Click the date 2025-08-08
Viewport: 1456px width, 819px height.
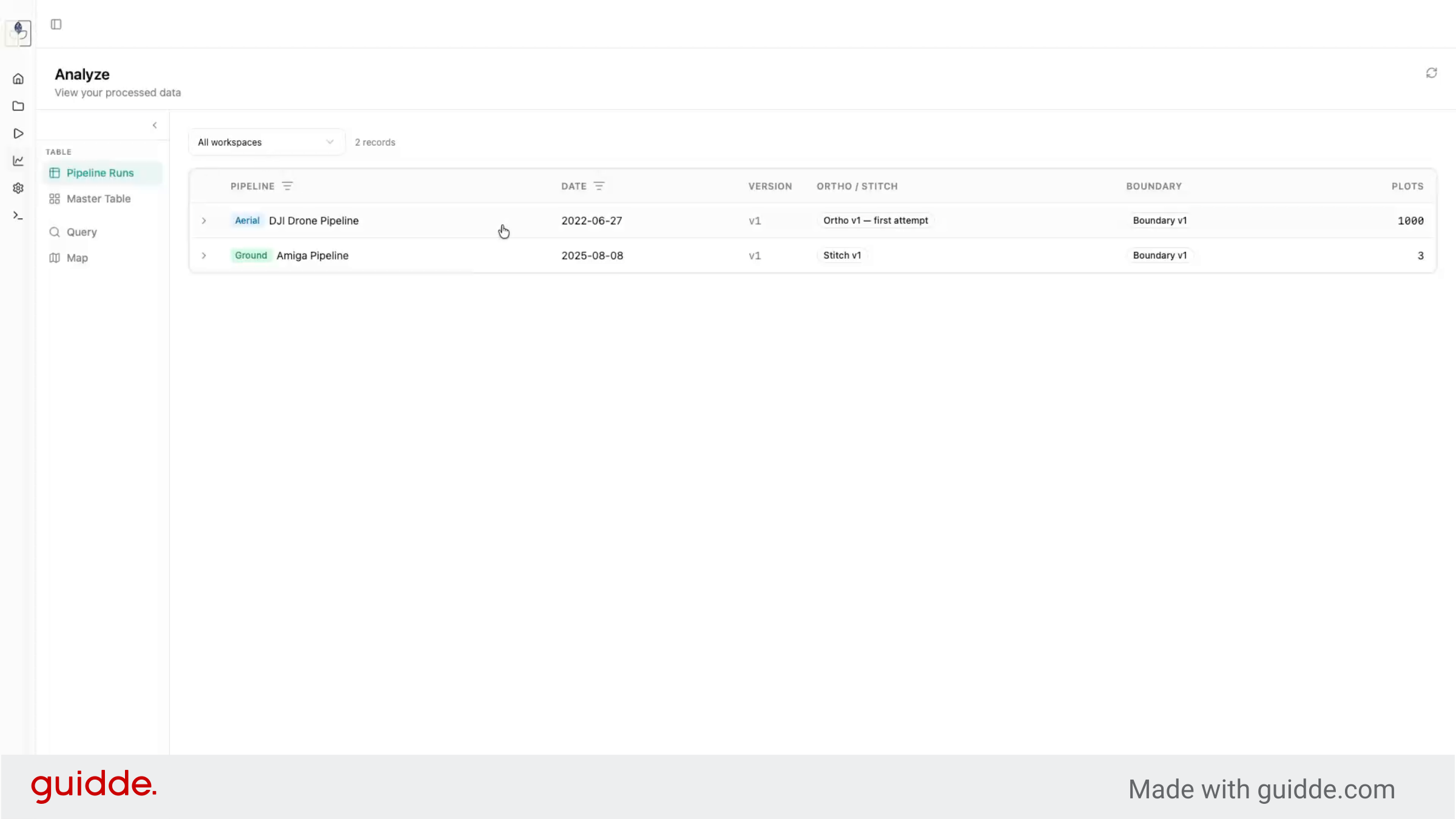click(x=592, y=255)
